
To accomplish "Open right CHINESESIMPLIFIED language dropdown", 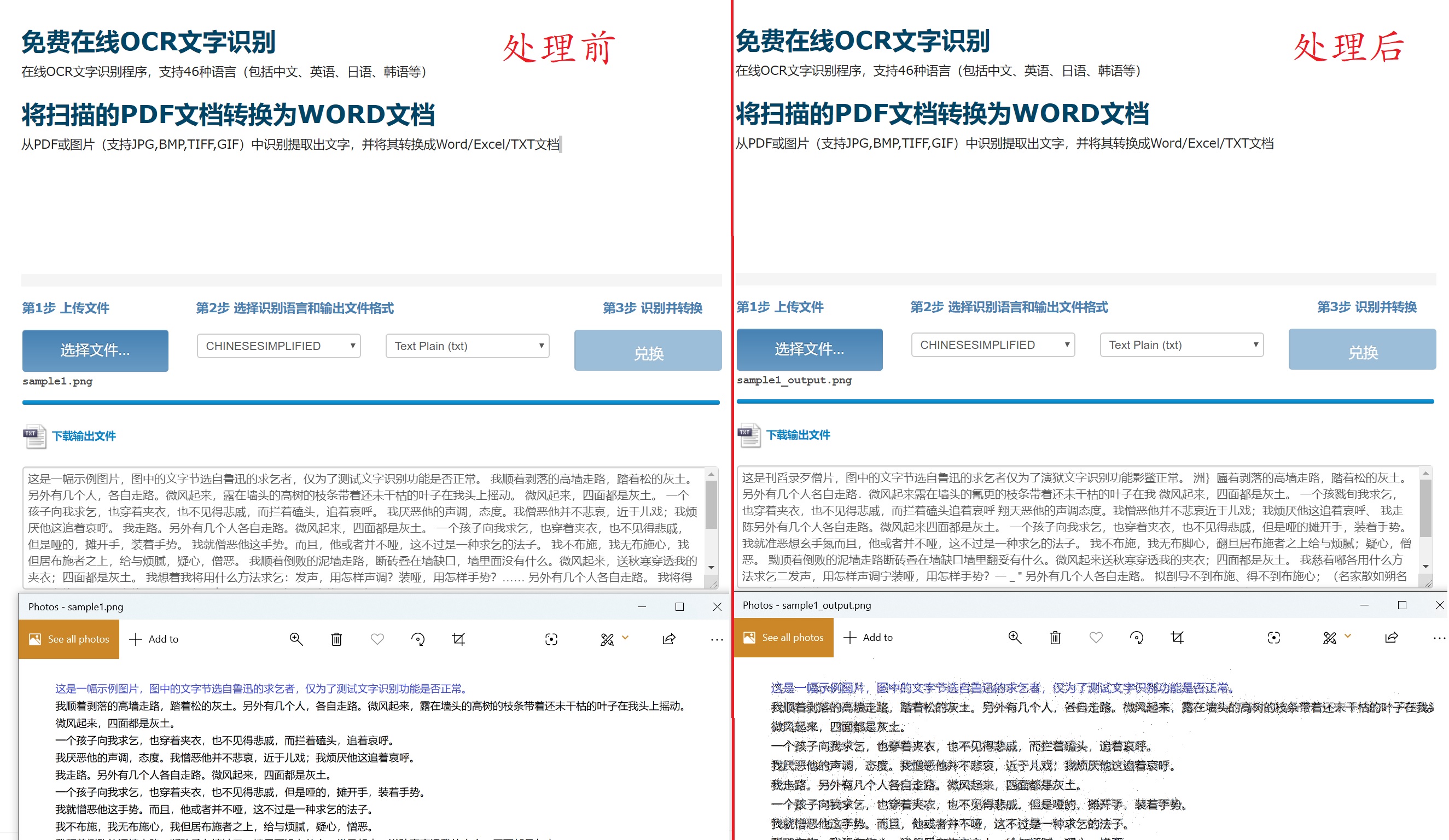I will [x=993, y=345].
